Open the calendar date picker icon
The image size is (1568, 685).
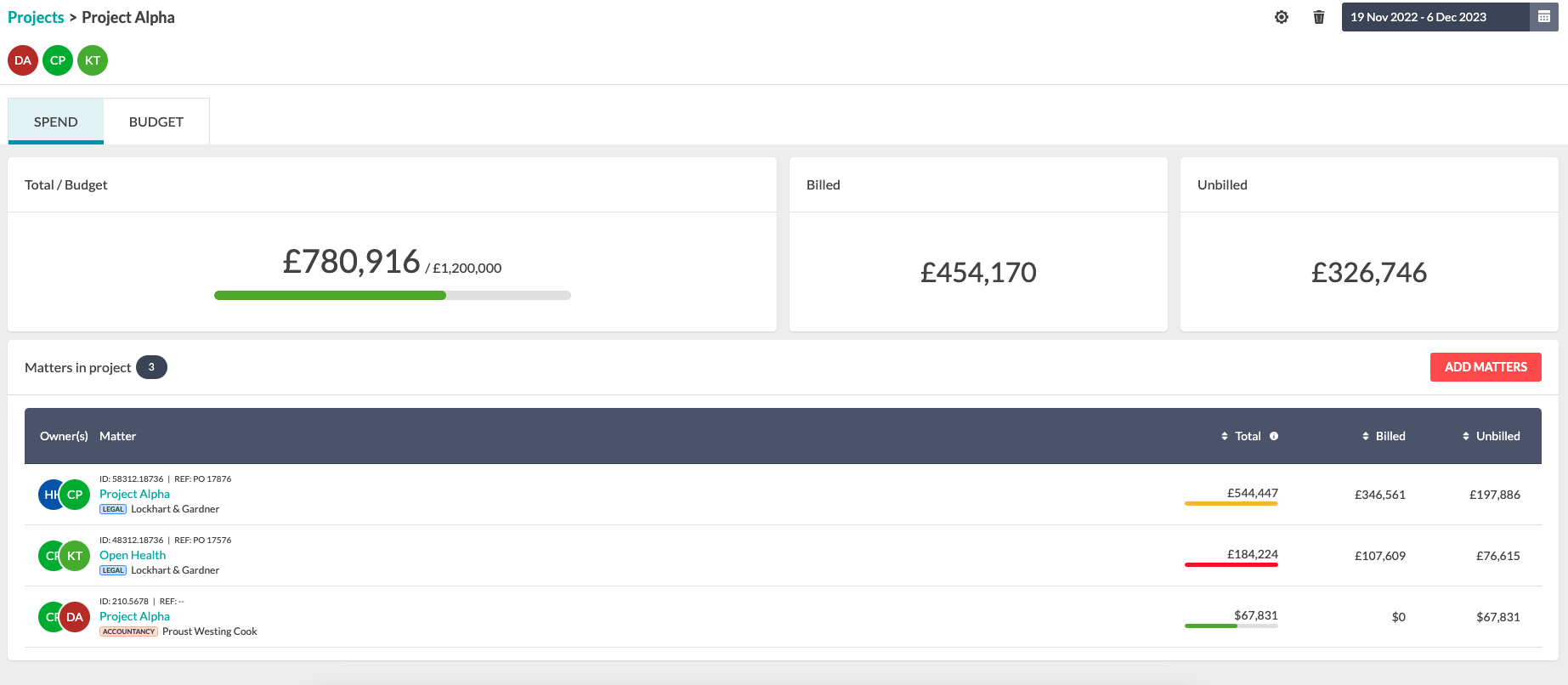(1544, 17)
